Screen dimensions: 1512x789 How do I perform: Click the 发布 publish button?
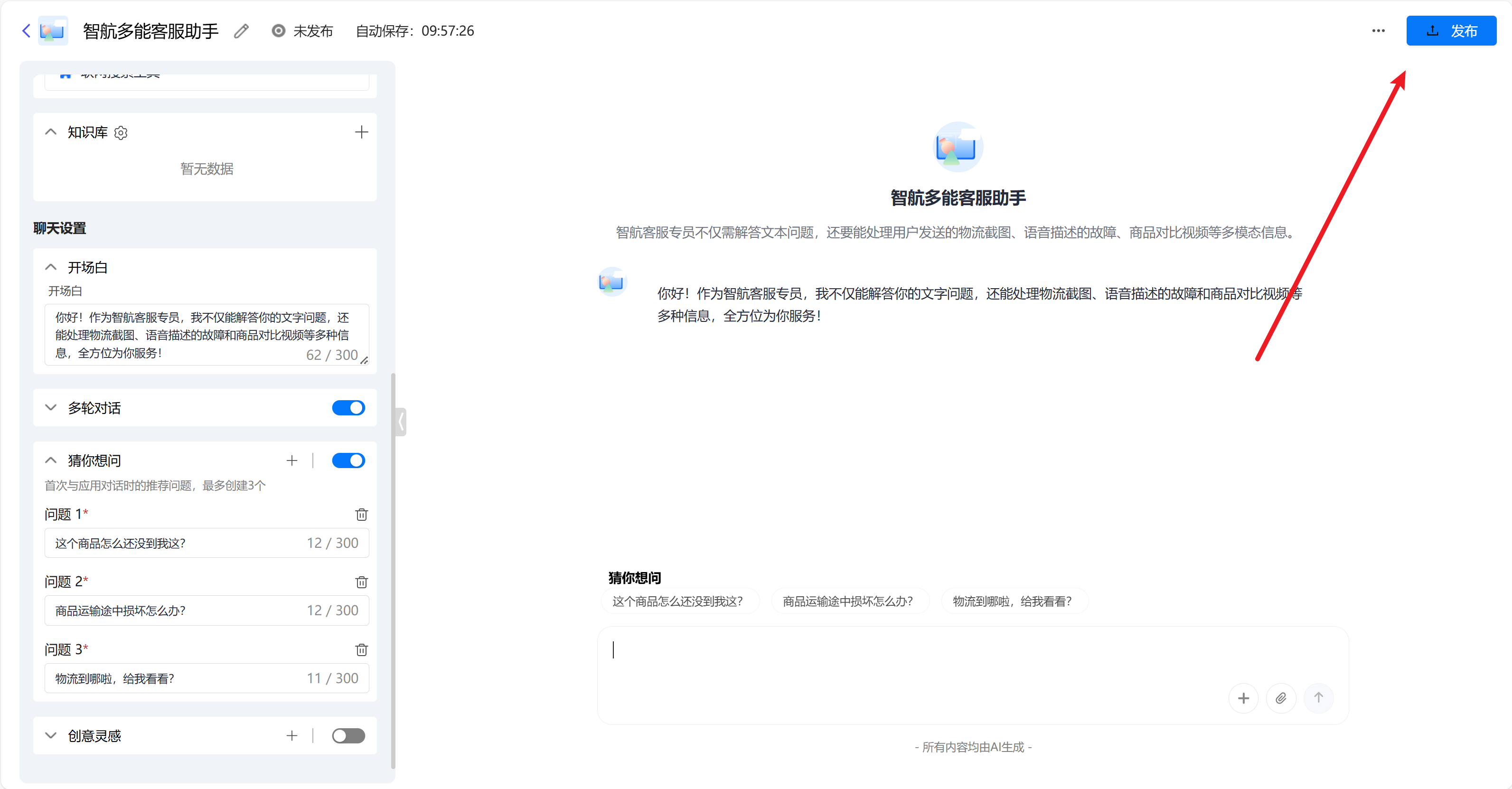tap(1451, 30)
